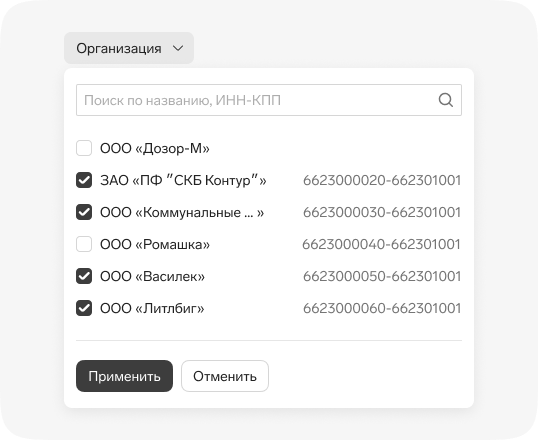Click Применить to apply selection
Image resolution: width=538 pixels, height=440 pixels.
point(124,376)
